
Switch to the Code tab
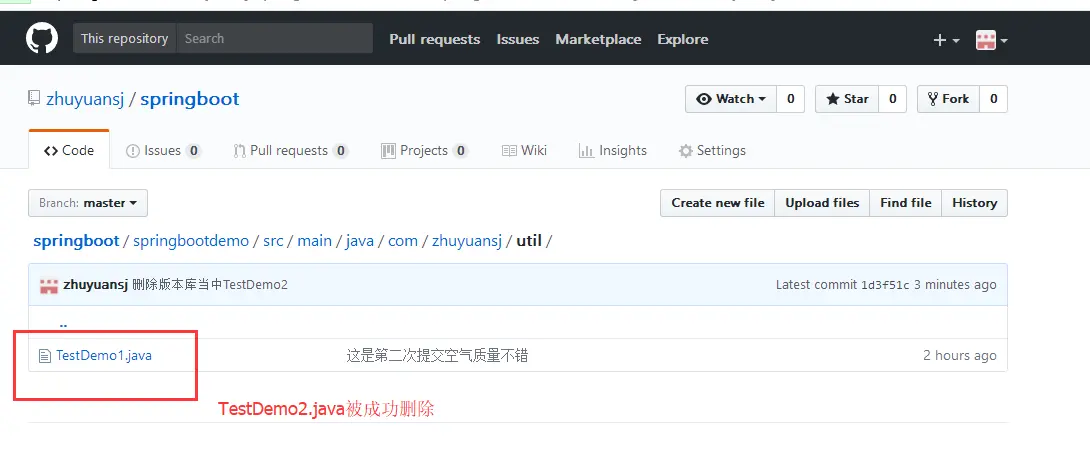coord(69,150)
